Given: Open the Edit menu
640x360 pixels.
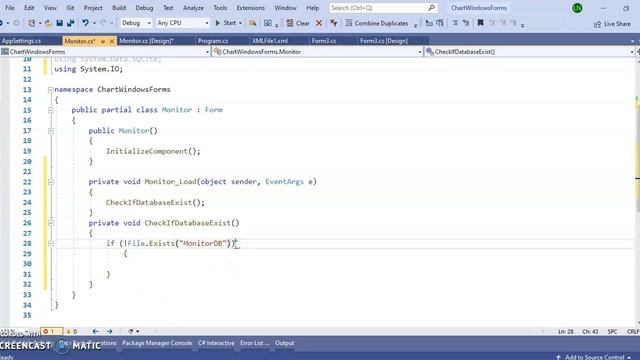Looking at the screenshot, I should click(29, 8).
